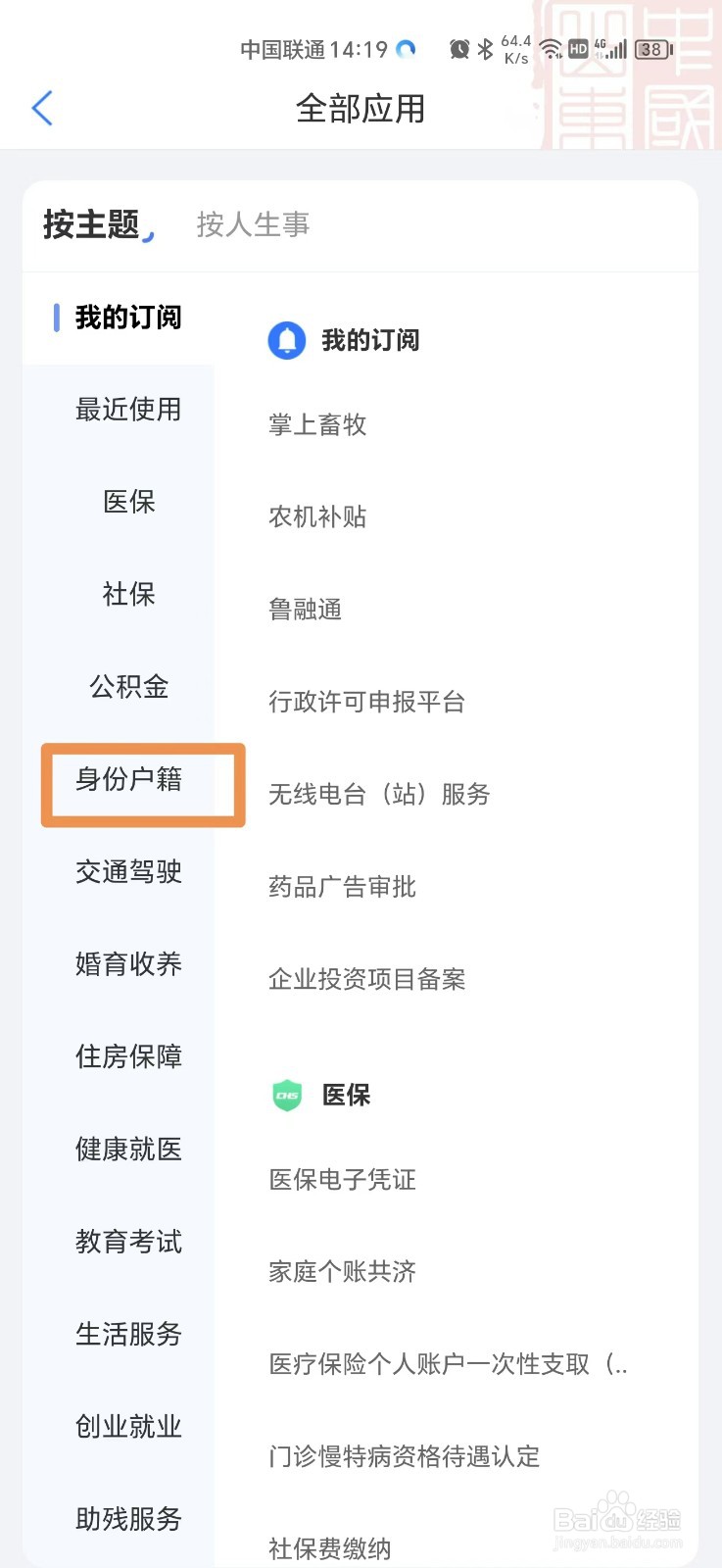Choose 交通驾驶 from sidebar
Image resolution: width=722 pixels, height=1568 pixels.
click(128, 871)
